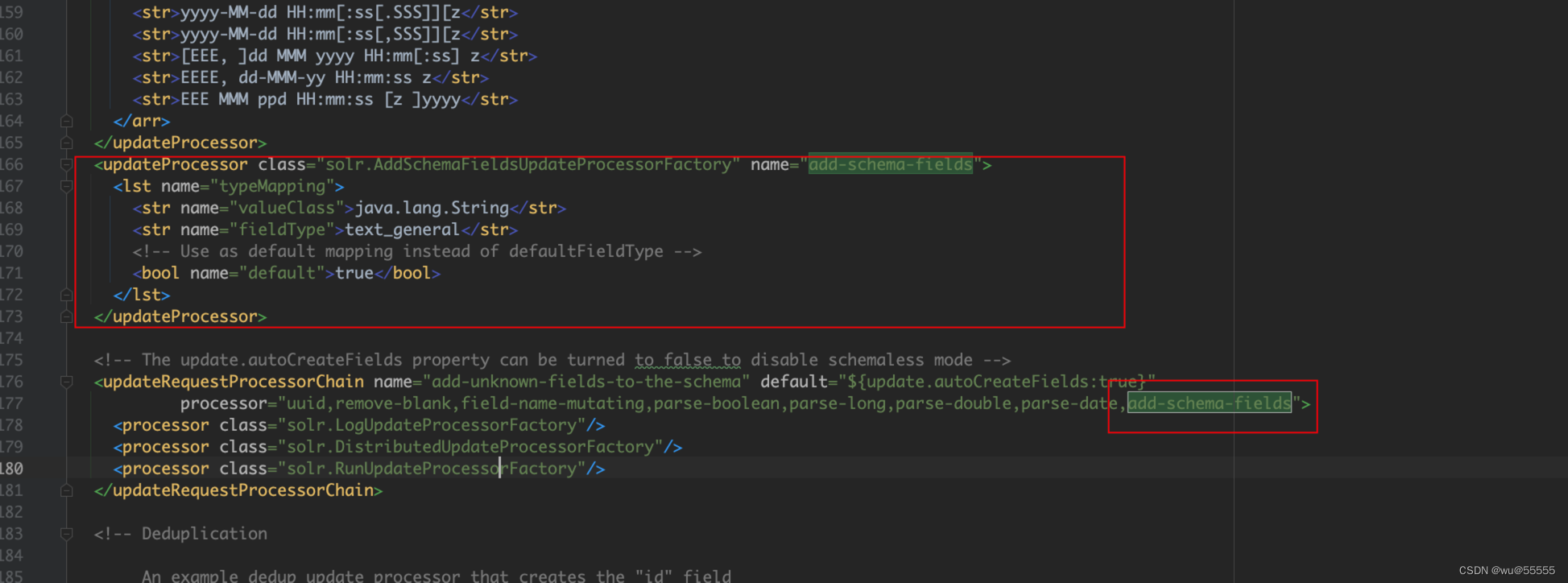Place the cursor in the yyyy-MM-dd HH:mm[:ss[,SSS]][z line
Viewport: 1568px width, 583px height.
[325, 35]
